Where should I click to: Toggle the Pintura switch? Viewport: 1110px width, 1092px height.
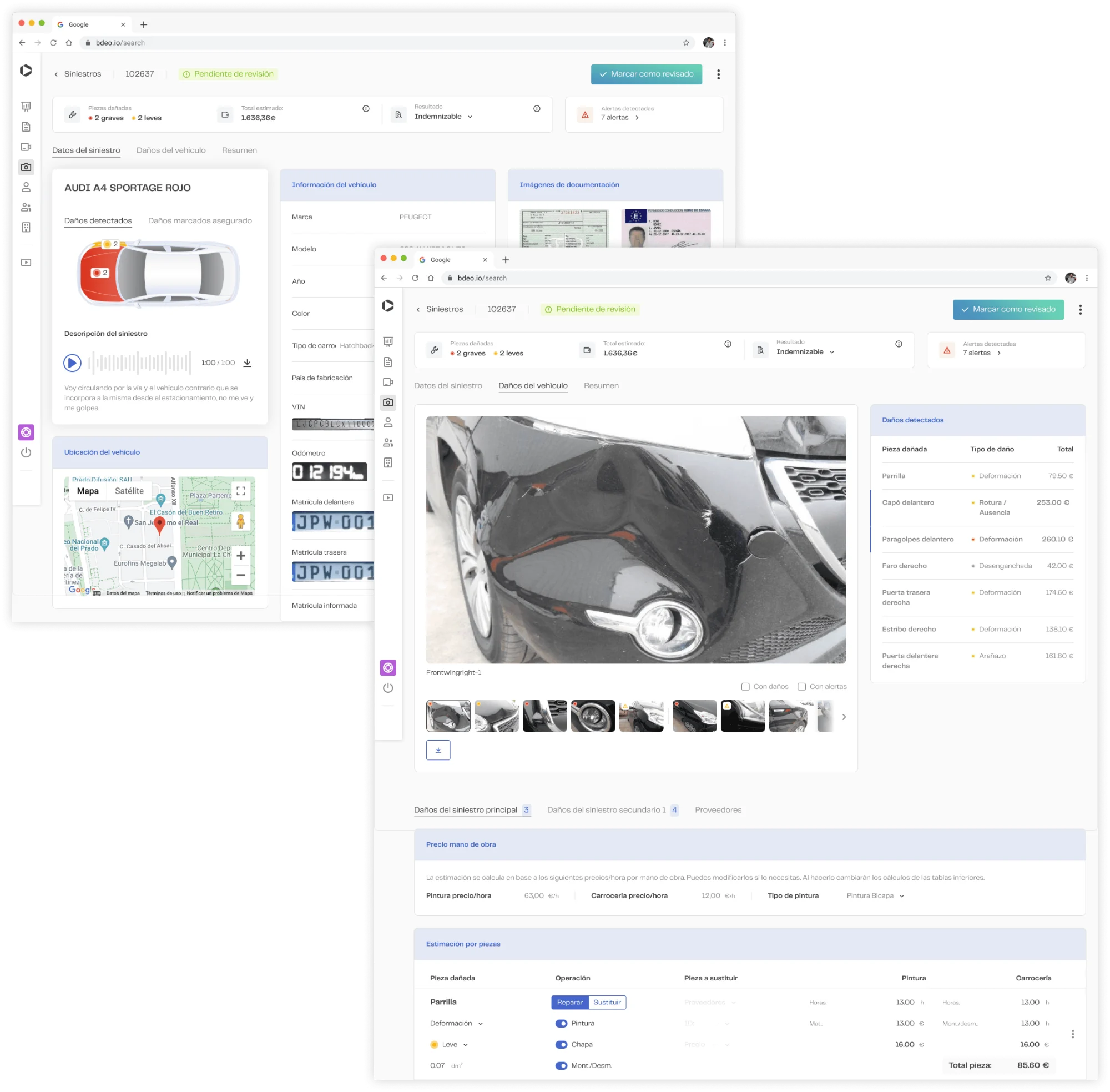click(x=561, y=1024)
